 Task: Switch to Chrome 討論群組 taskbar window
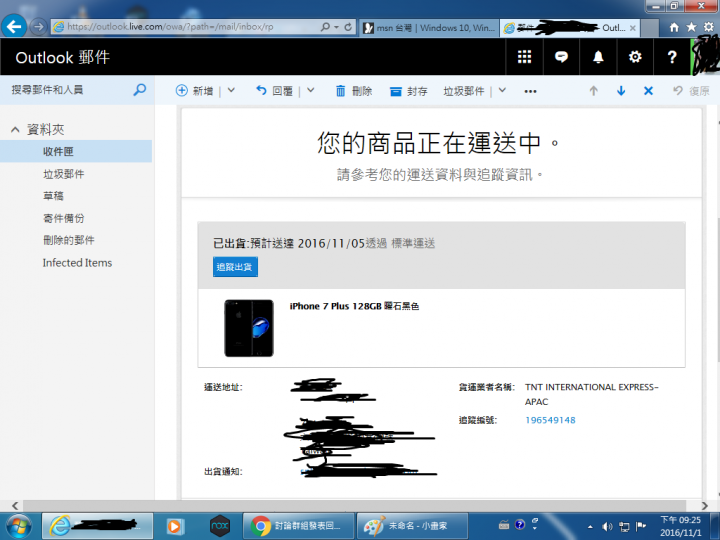[298, 526]
